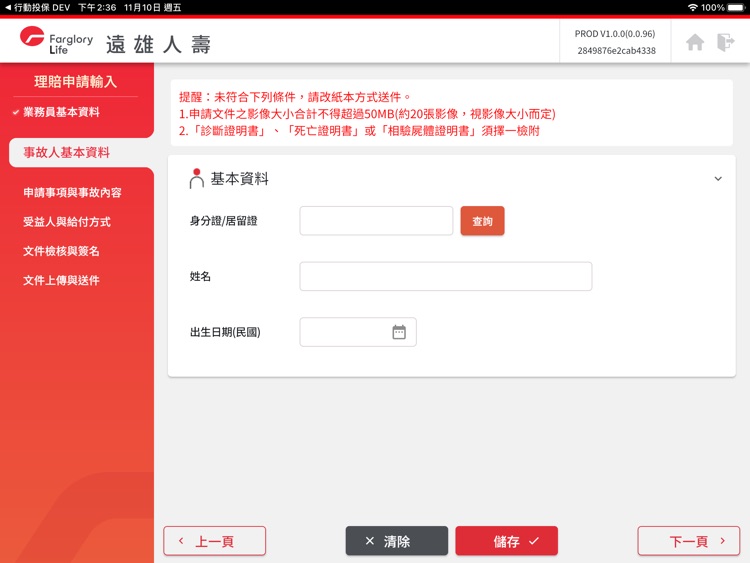750x563 pixels.
Task: Click the PROD V1.0.0(0.0.96) version text
Action: pos(615,34)
